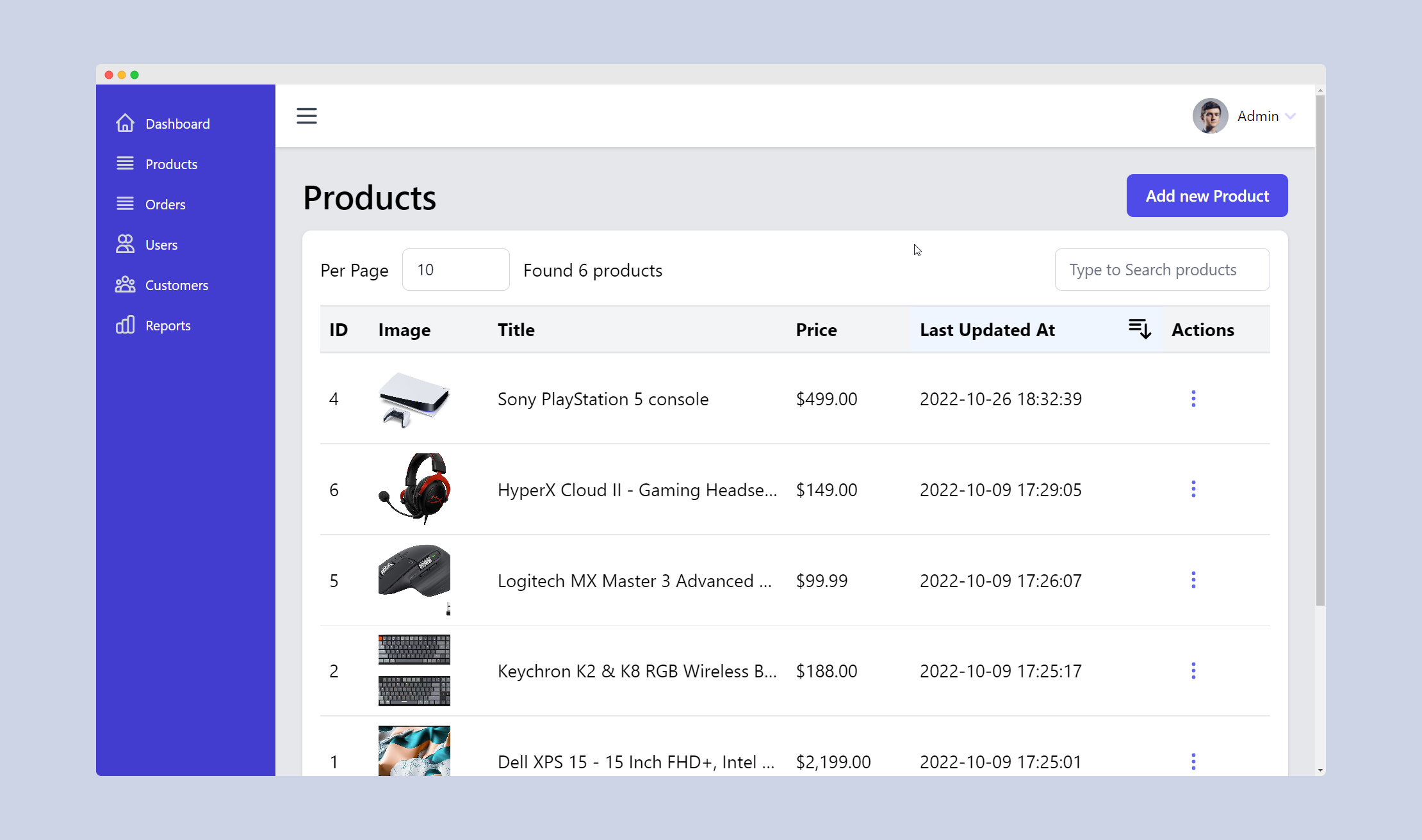
Task: Click the 2022-10-09 17:25:17 timestamp
Action: pyautogui.click(x=1001, y=671)
